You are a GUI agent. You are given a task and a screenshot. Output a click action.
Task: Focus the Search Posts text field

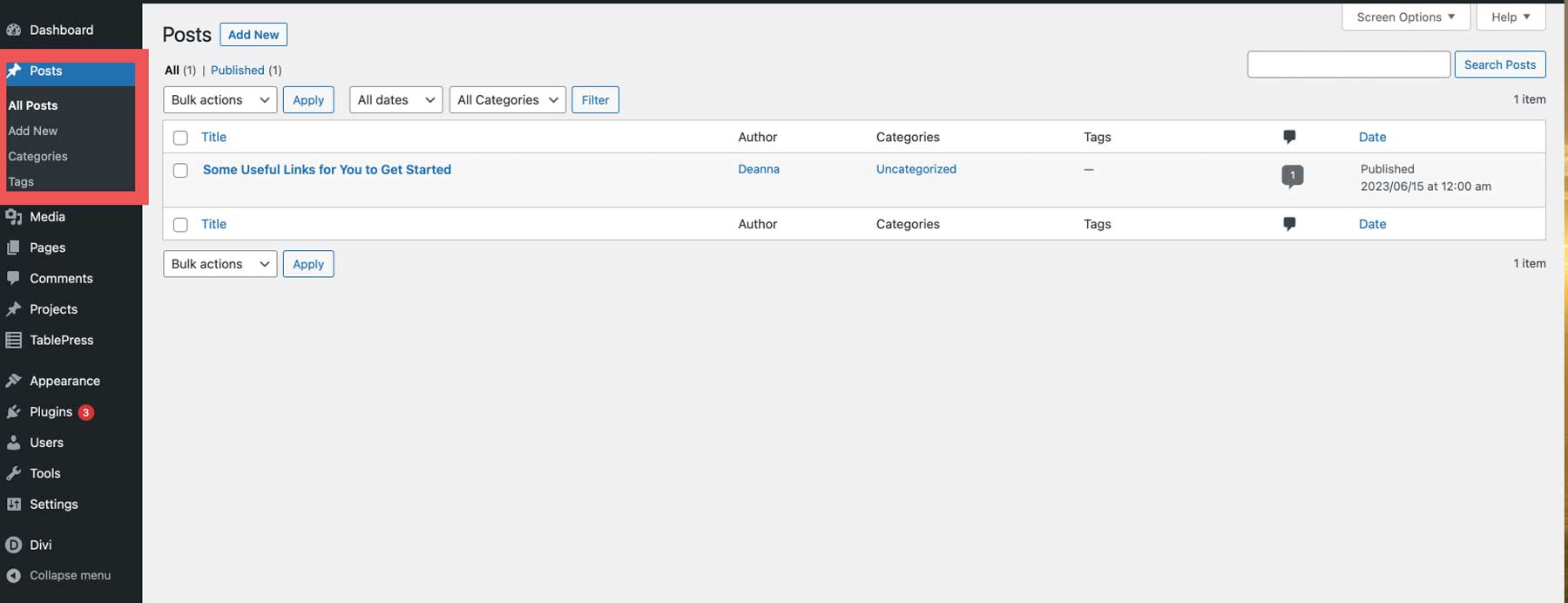tap(1348, 64)
